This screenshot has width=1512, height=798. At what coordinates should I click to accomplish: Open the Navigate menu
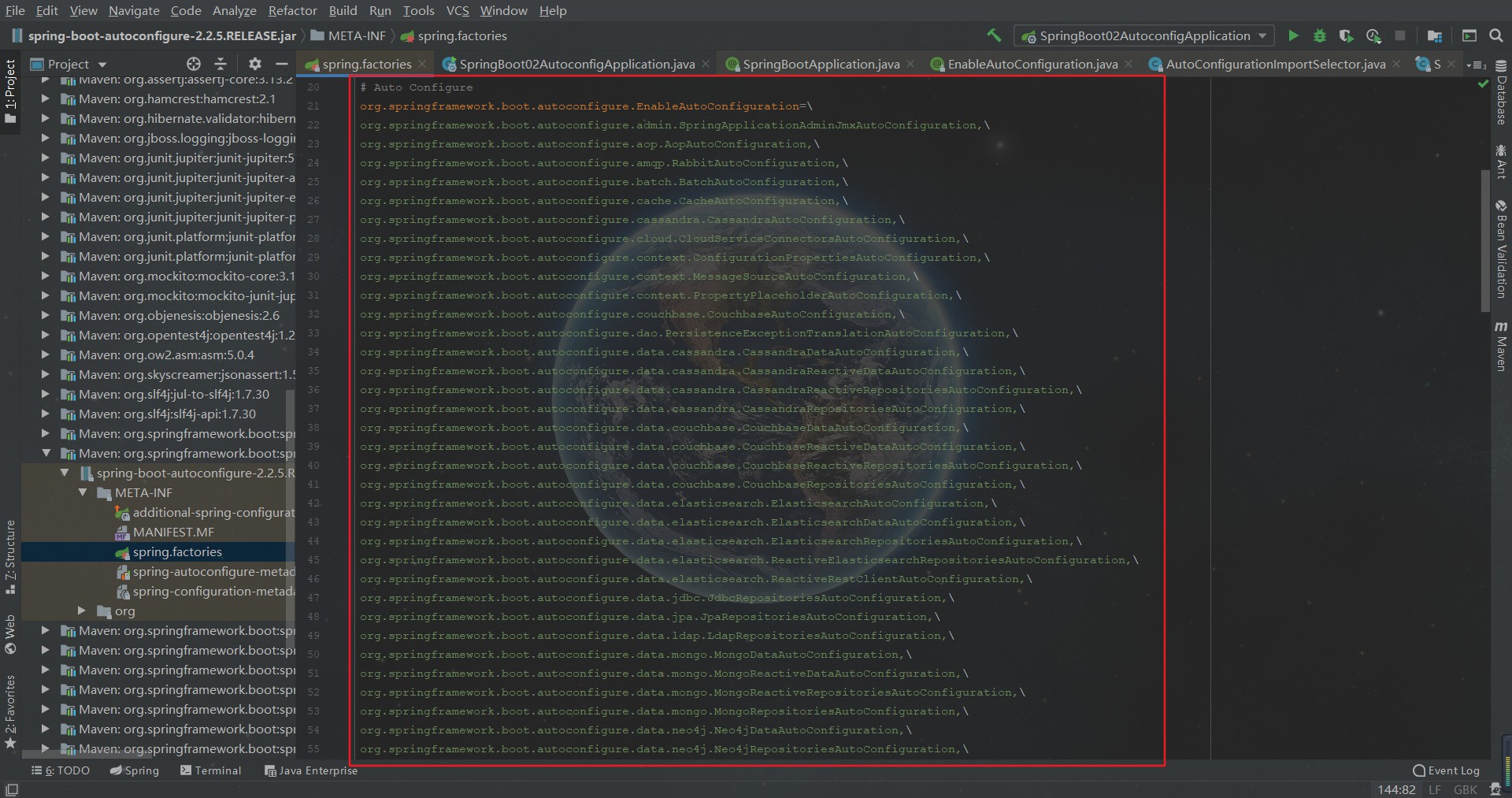pos(134,10)
